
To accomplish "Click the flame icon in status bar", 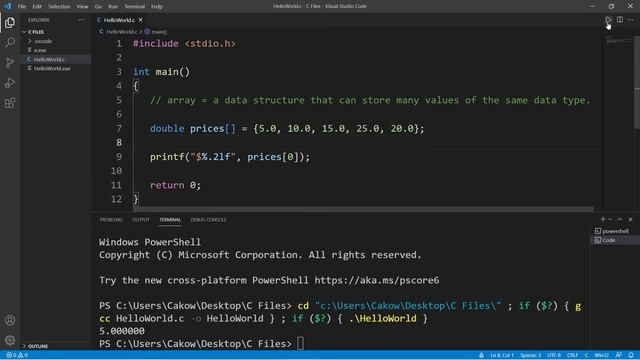I will coord(481,355).
